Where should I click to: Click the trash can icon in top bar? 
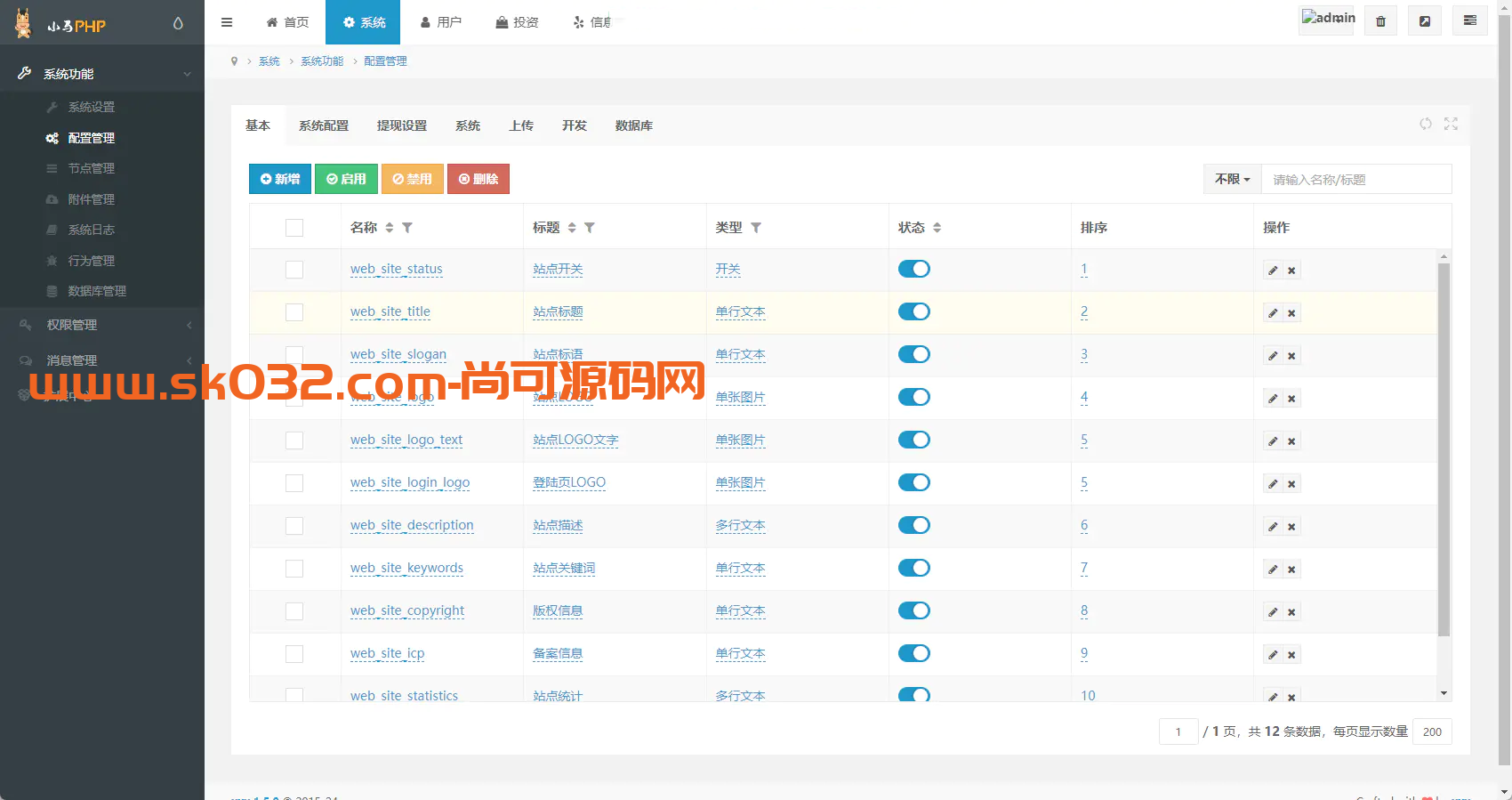pyautogui.click(x=1380, y=21)
